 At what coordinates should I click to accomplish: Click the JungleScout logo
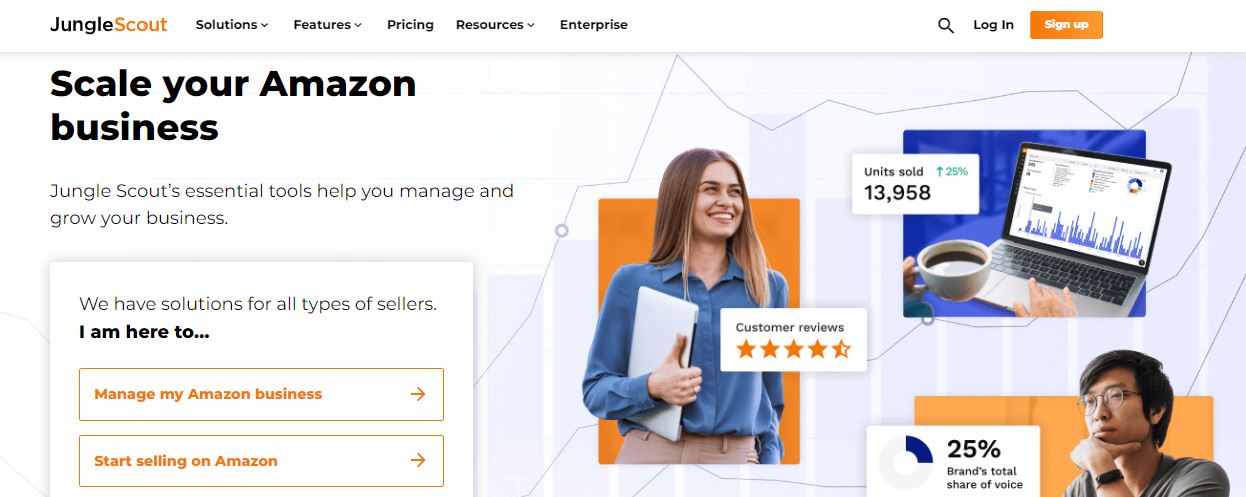[109, 24]
